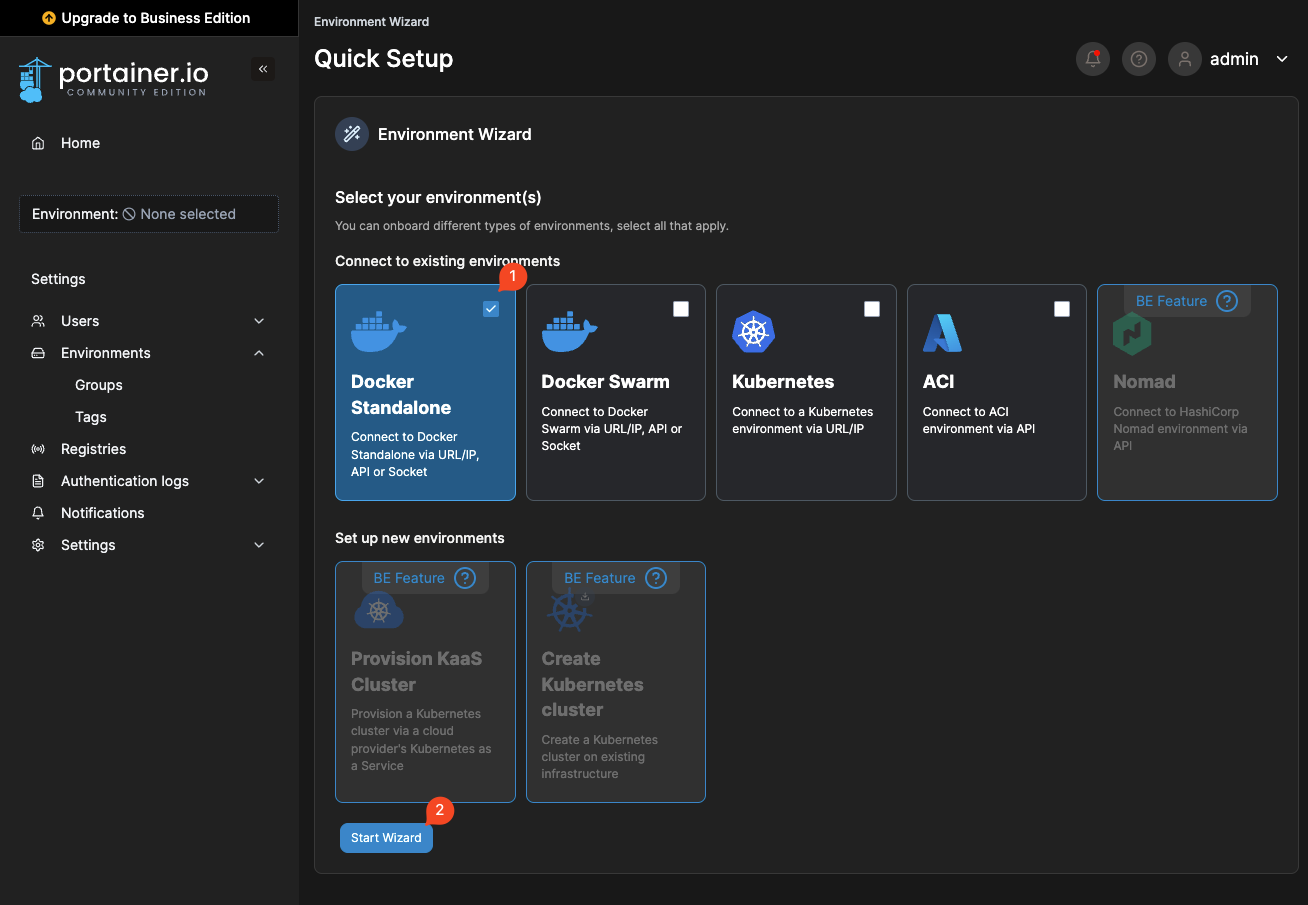Click the Users people icon
This screenshot has width=1308, height=905.
pyautogui.click(x=38, y=321)
